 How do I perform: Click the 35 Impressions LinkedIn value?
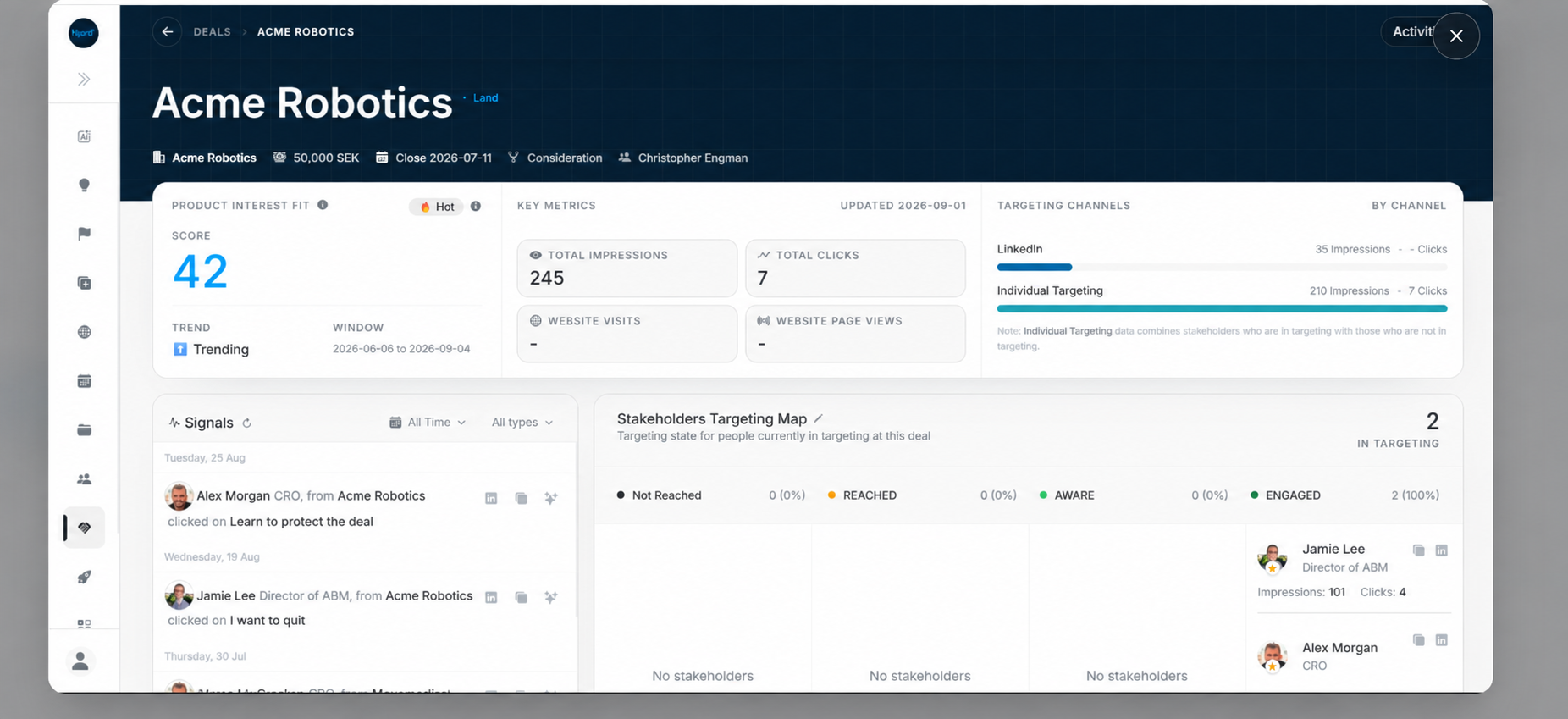click(x=1352, y=249)
